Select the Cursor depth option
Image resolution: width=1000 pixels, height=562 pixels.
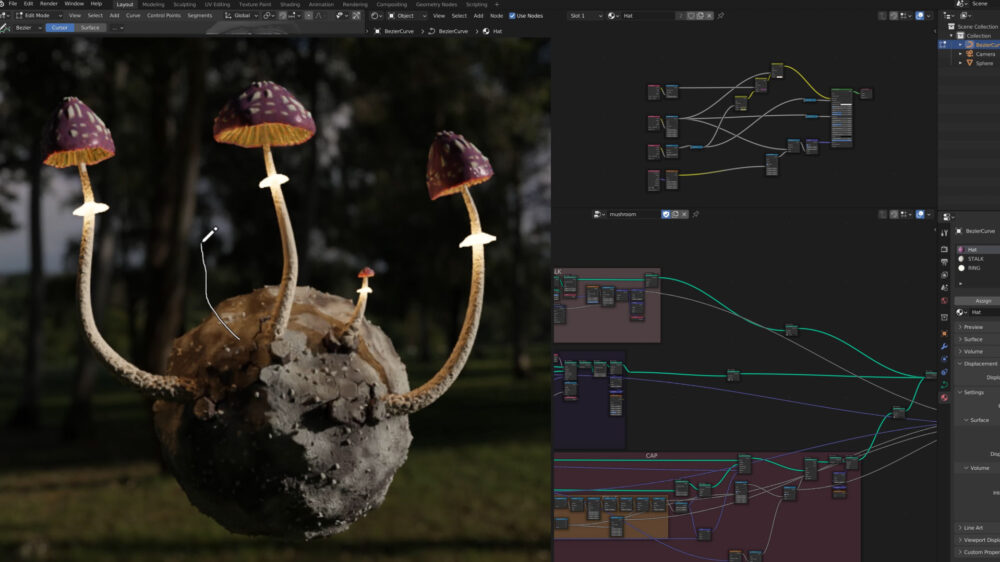[59, 27]
